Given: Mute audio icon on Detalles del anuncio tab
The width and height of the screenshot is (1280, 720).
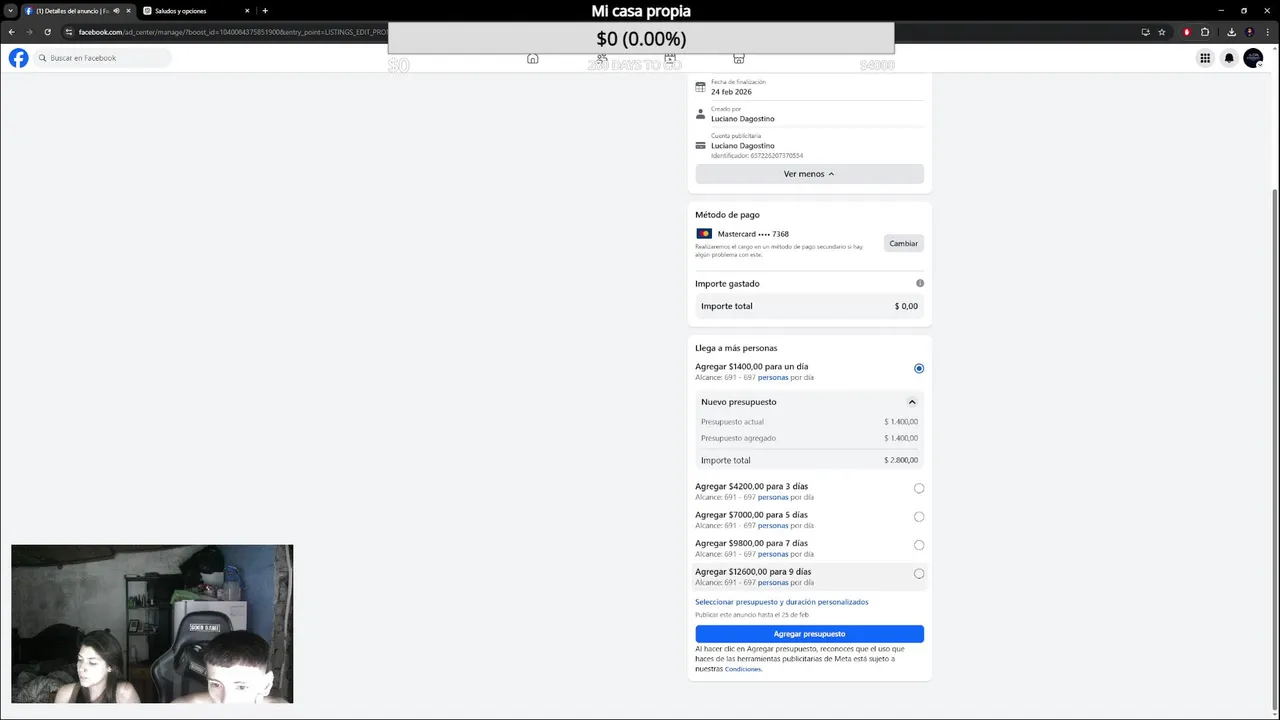Looking at the screenshot, I should (116, 11).
